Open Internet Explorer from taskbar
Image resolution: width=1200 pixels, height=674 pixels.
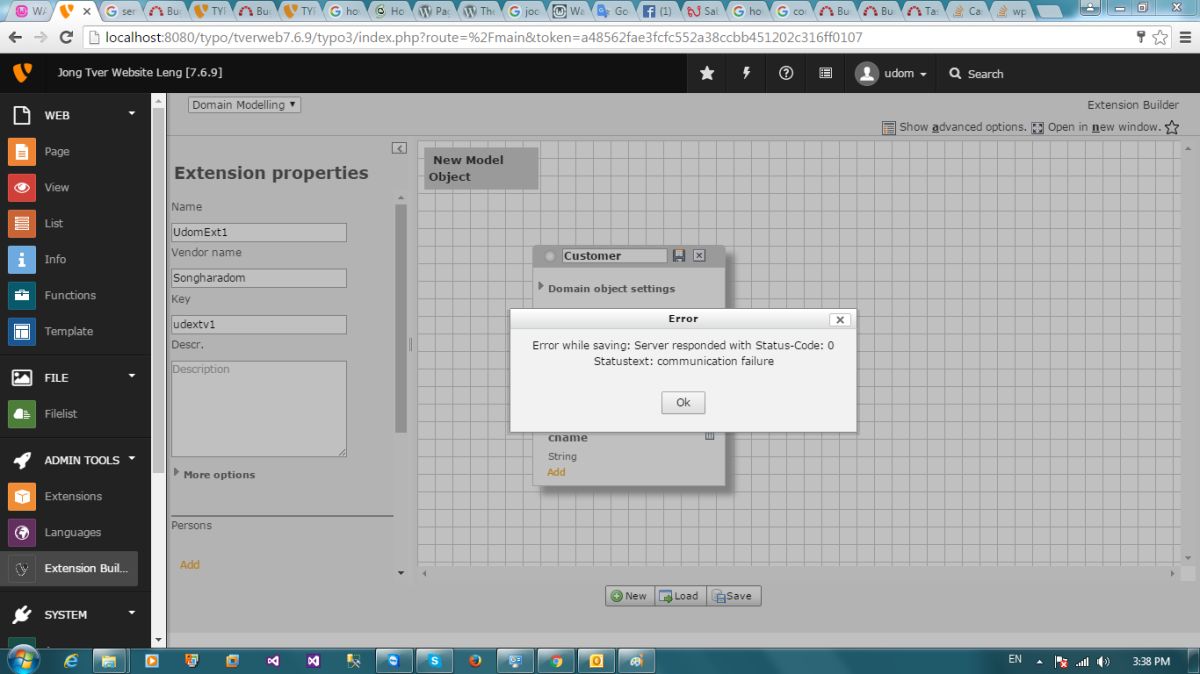(71, 661)
